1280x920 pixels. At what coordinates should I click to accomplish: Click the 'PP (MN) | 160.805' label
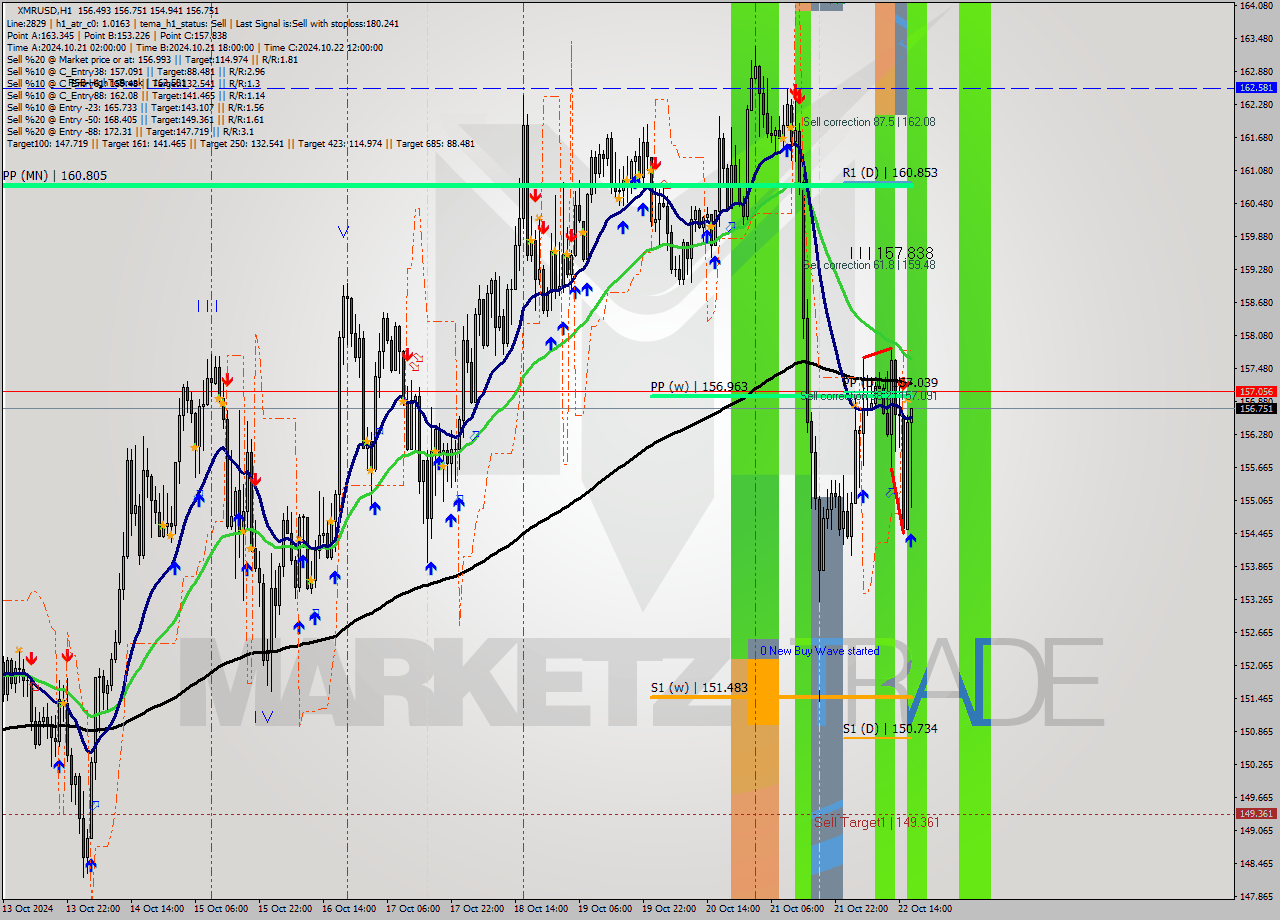(55, 175)
